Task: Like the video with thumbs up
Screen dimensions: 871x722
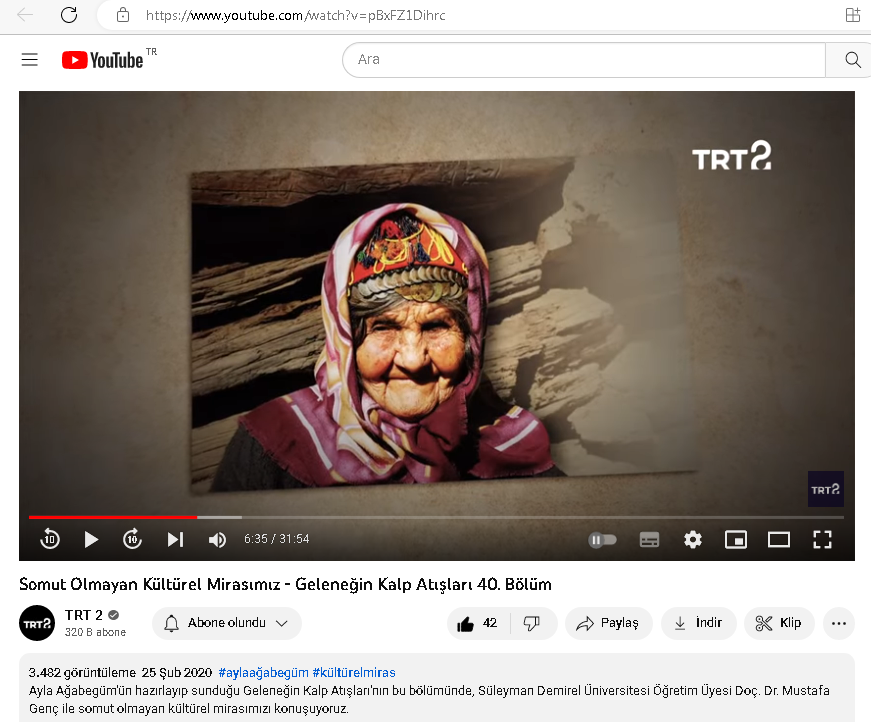Action: point(476,623)
